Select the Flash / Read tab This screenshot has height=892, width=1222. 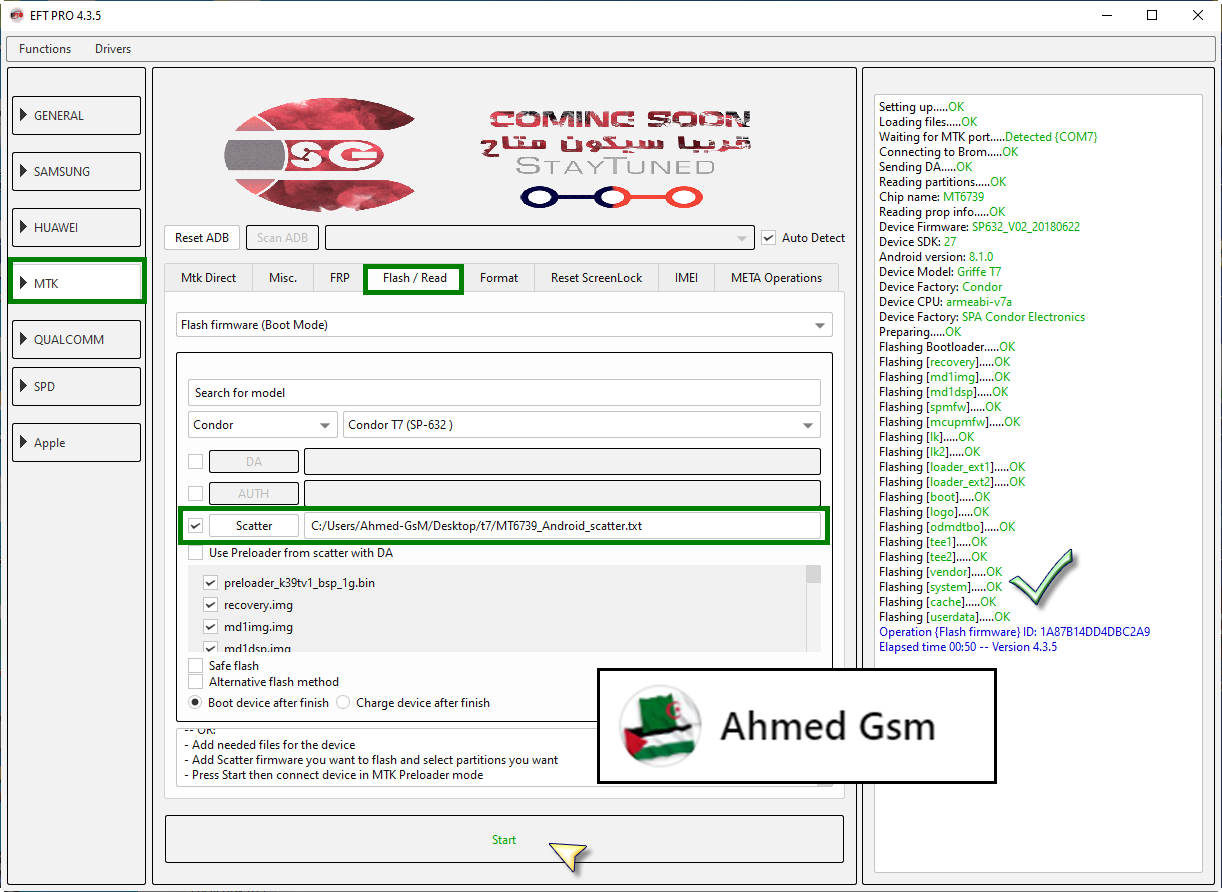(x=414, y=278)
